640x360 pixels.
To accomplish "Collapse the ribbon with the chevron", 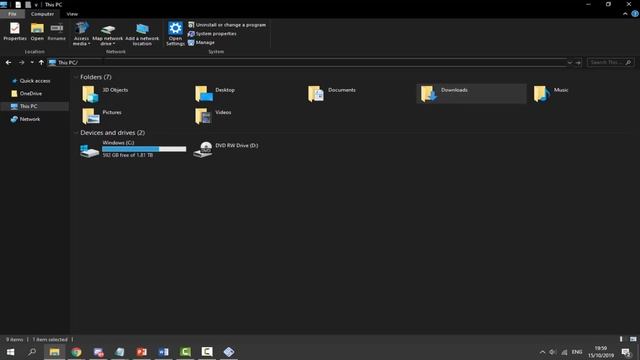I will (625, 14).
